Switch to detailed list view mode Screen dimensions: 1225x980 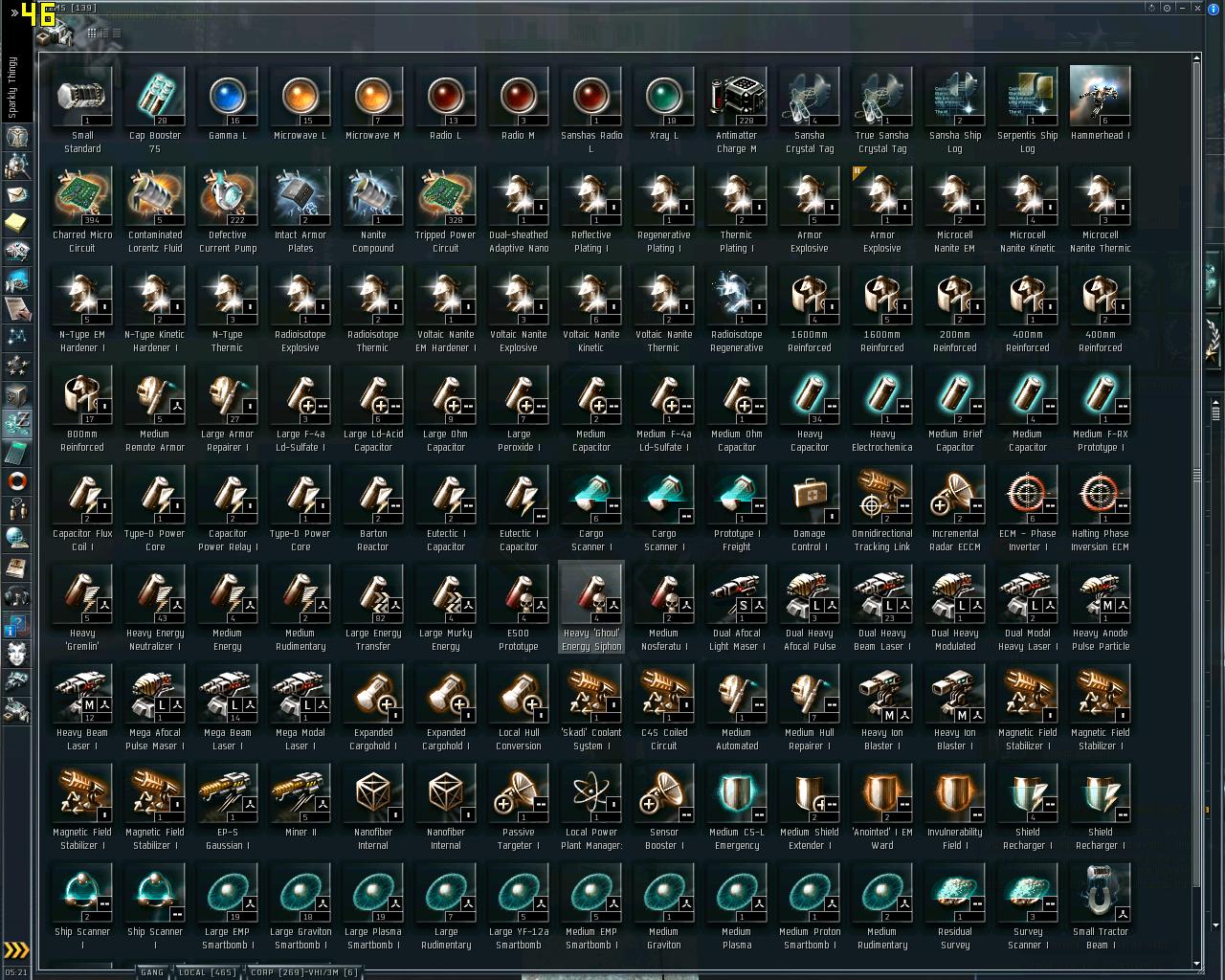pos(104,33)
